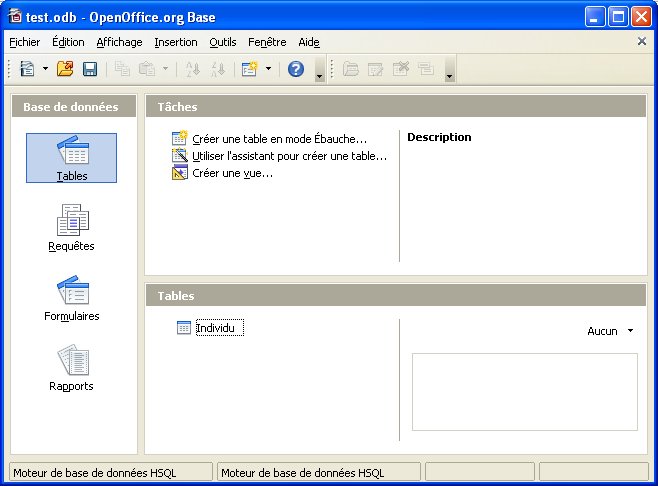Screen dimensions: 658x486
Task: Open the Aucun preview dropdown
Action: tap(610, 331)
